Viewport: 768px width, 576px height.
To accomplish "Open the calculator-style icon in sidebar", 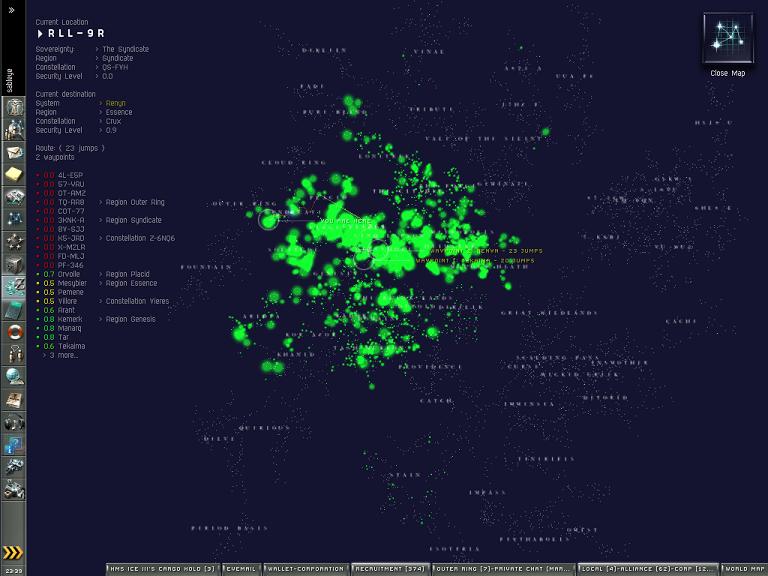I will (14, 310).
